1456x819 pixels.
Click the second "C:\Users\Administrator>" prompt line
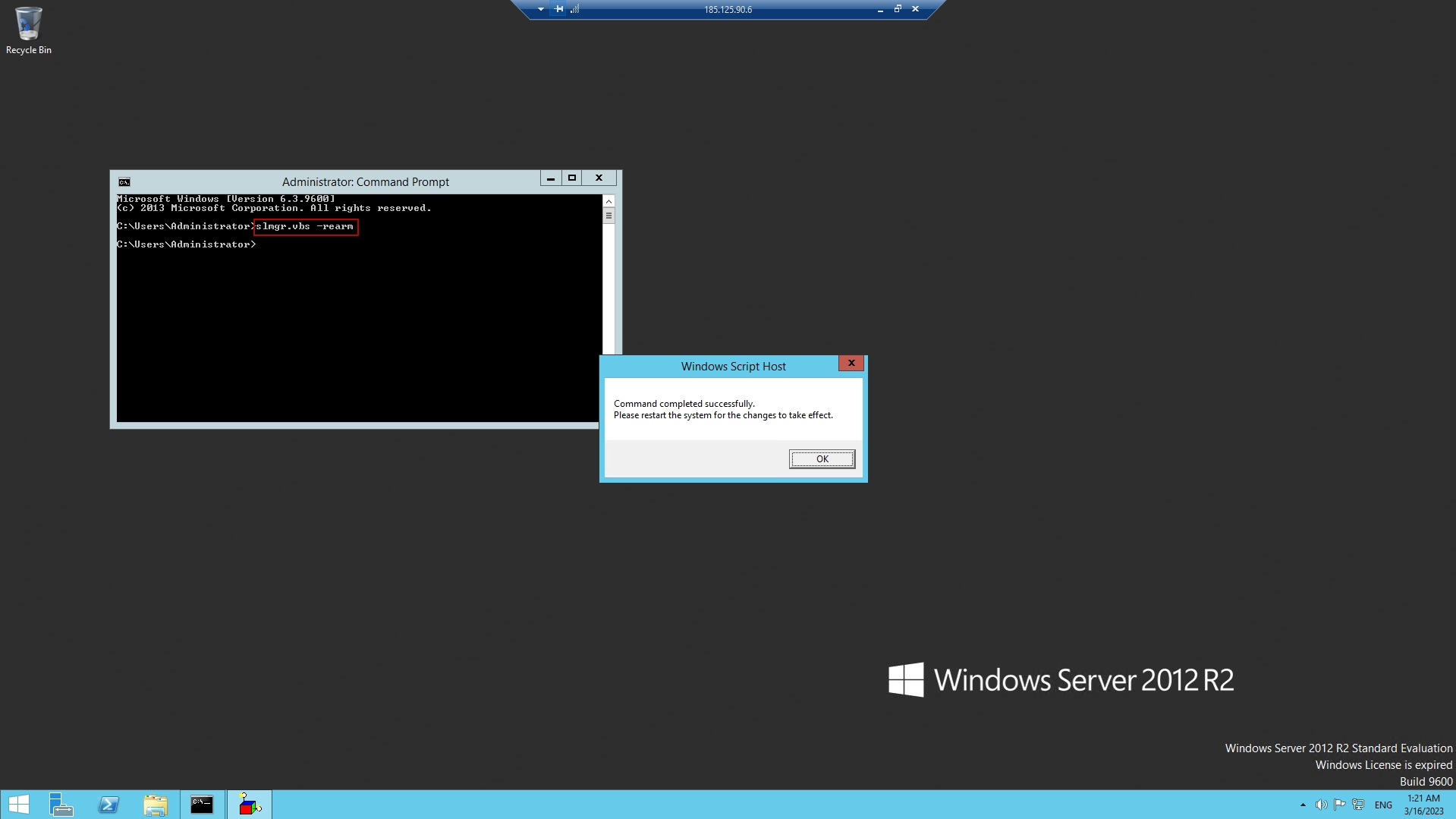click(x=187, y=244)
